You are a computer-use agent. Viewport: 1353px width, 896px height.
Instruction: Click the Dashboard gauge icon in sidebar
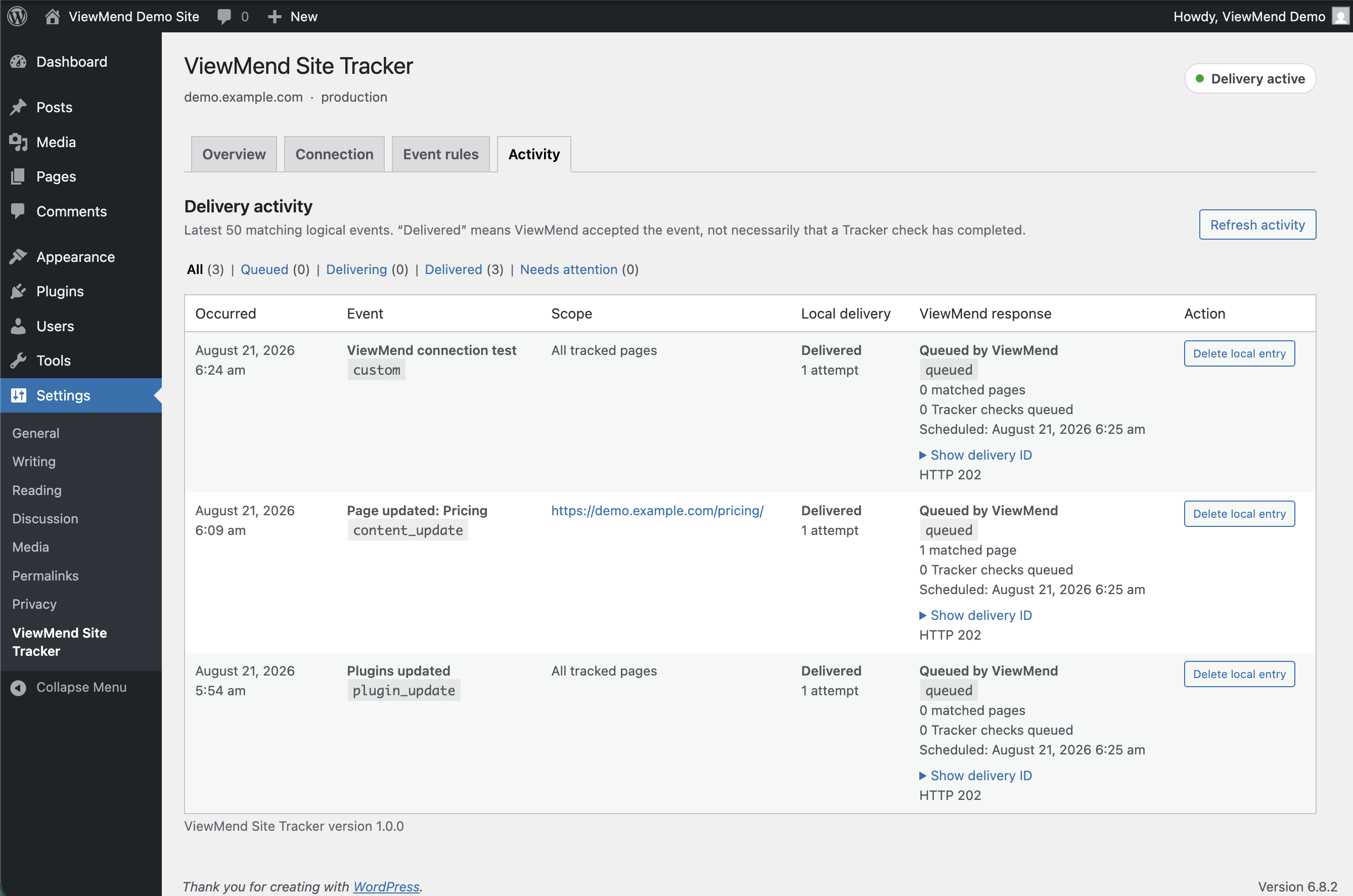click(x=18, y=62)
